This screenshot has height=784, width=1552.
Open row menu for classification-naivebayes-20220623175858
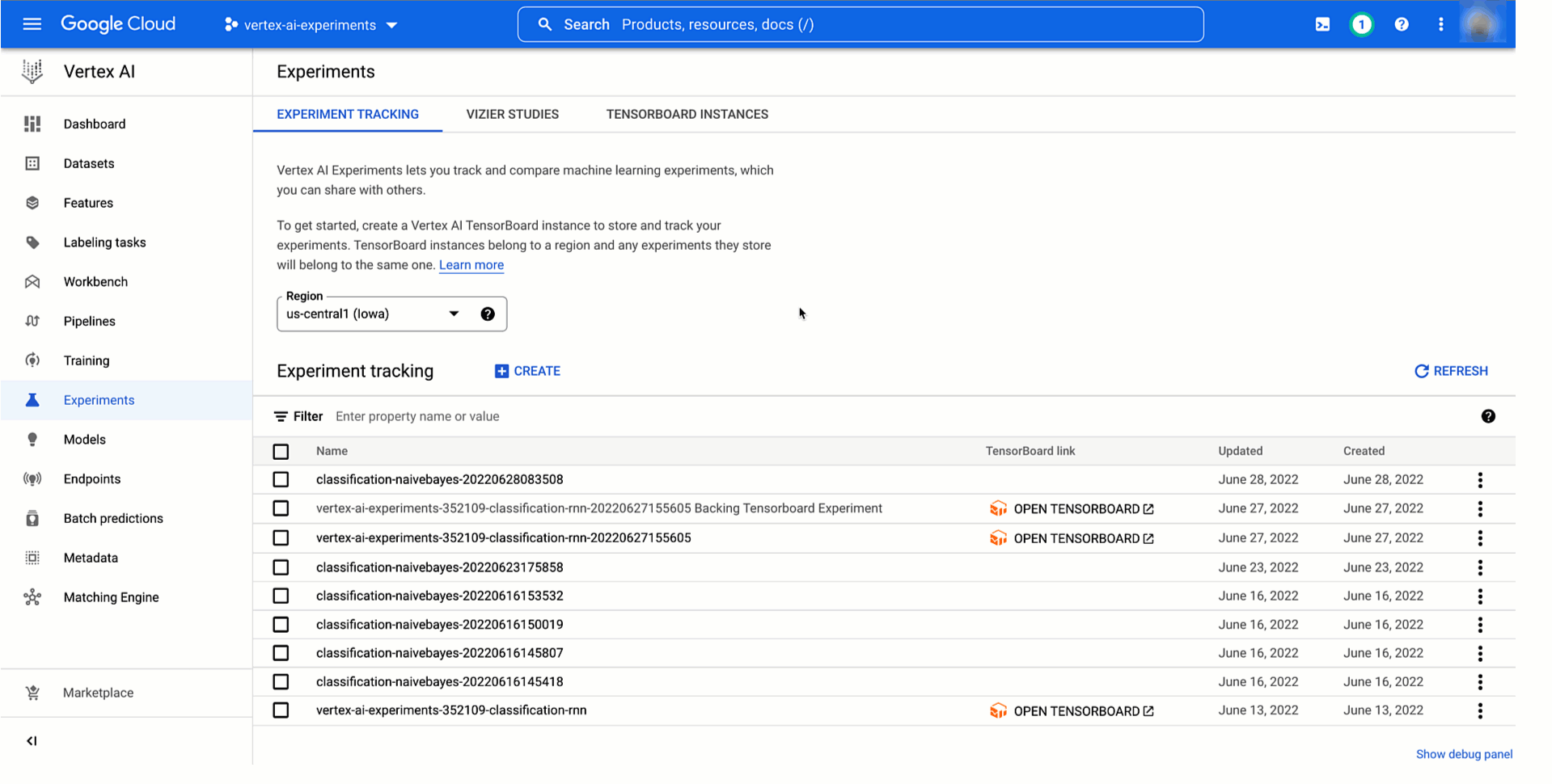click(x=1480, y=567)
